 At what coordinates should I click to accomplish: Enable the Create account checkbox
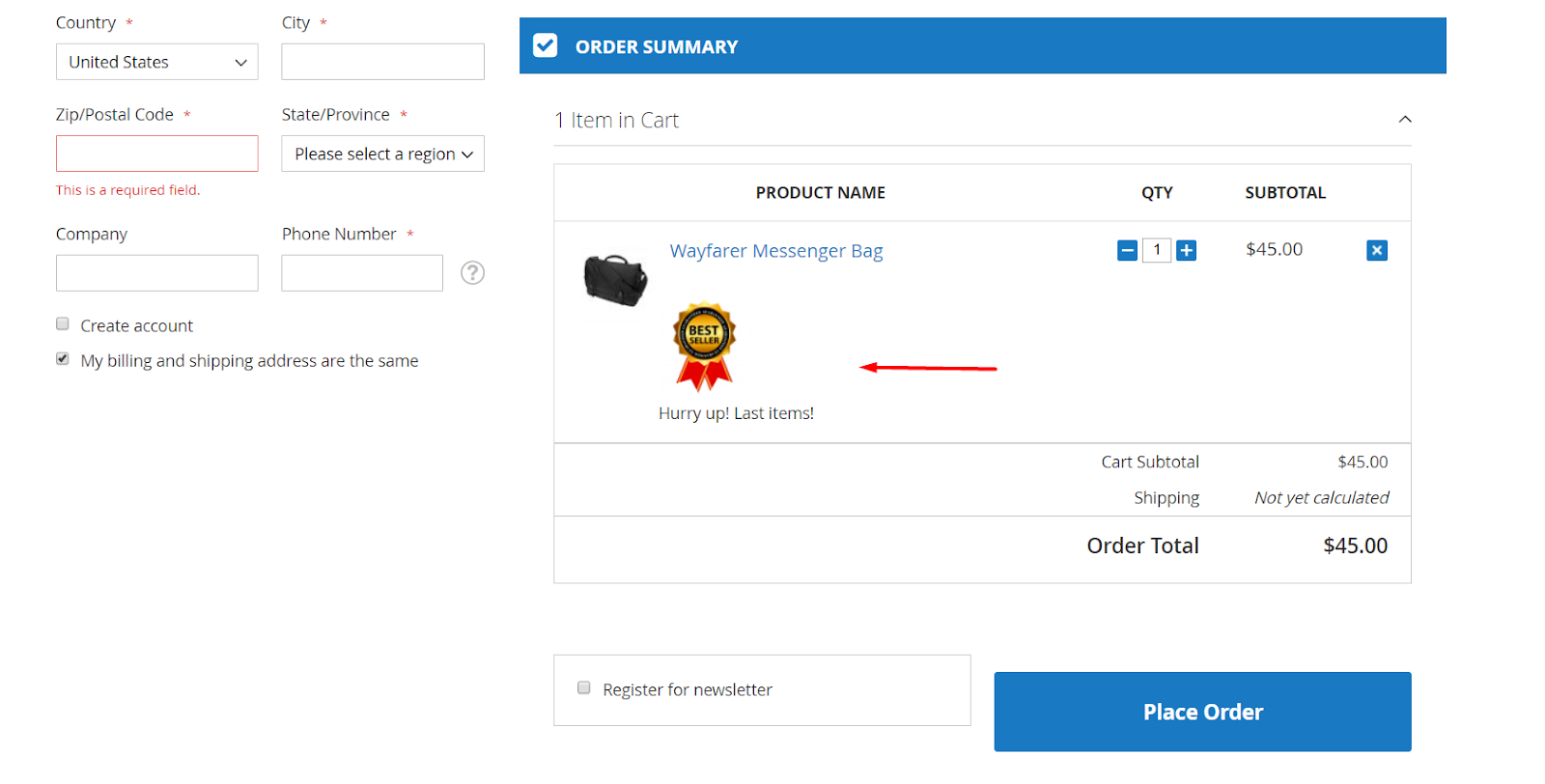tap(63, 324)
